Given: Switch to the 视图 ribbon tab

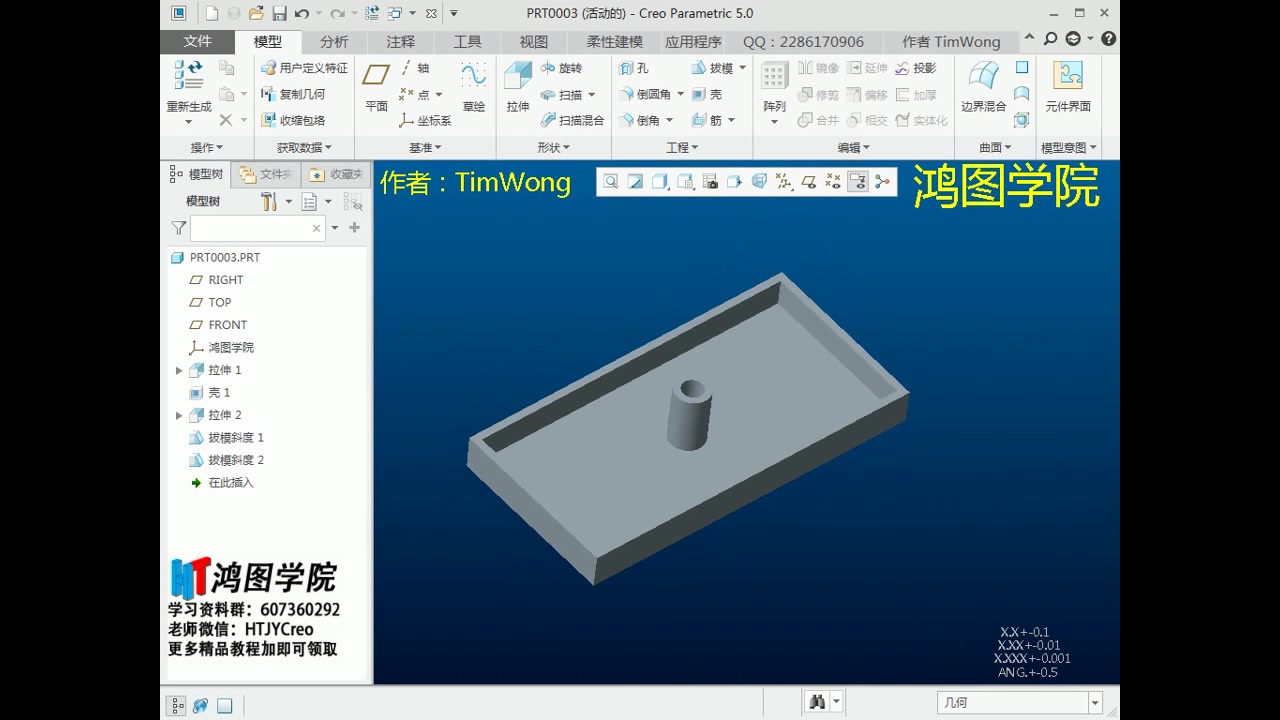Looking at the screenshot, I should (x=533, y=42).
